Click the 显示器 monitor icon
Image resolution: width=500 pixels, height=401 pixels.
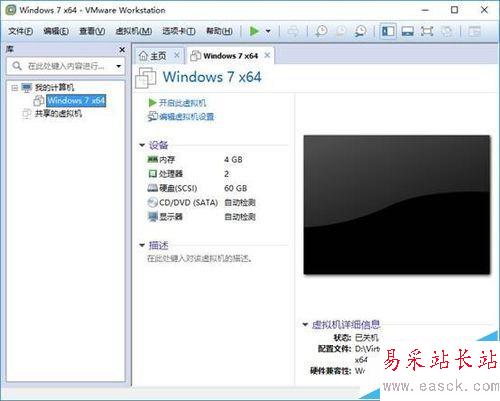pos(152,217)
